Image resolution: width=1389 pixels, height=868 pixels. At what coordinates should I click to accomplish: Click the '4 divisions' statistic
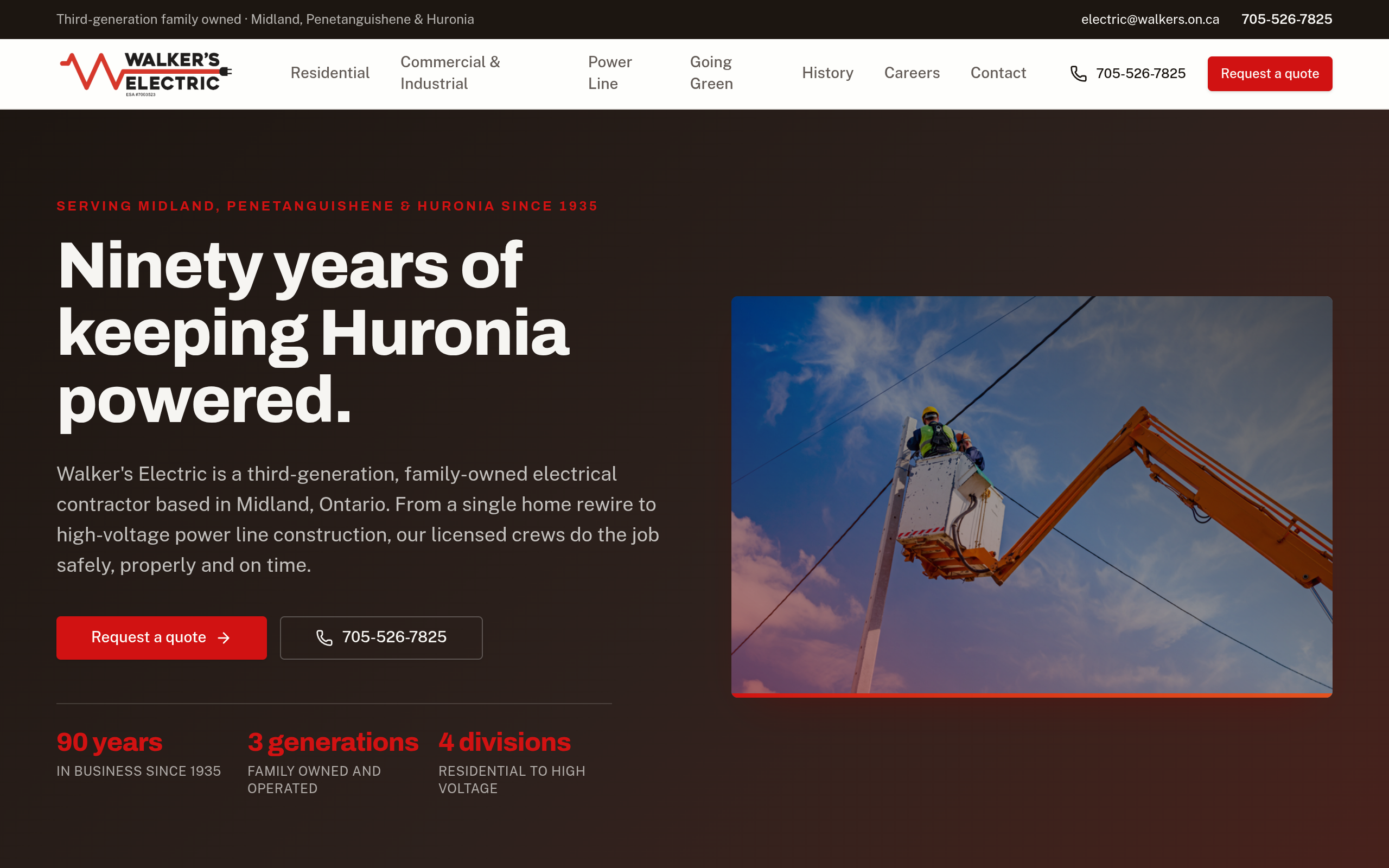point(505,742)
